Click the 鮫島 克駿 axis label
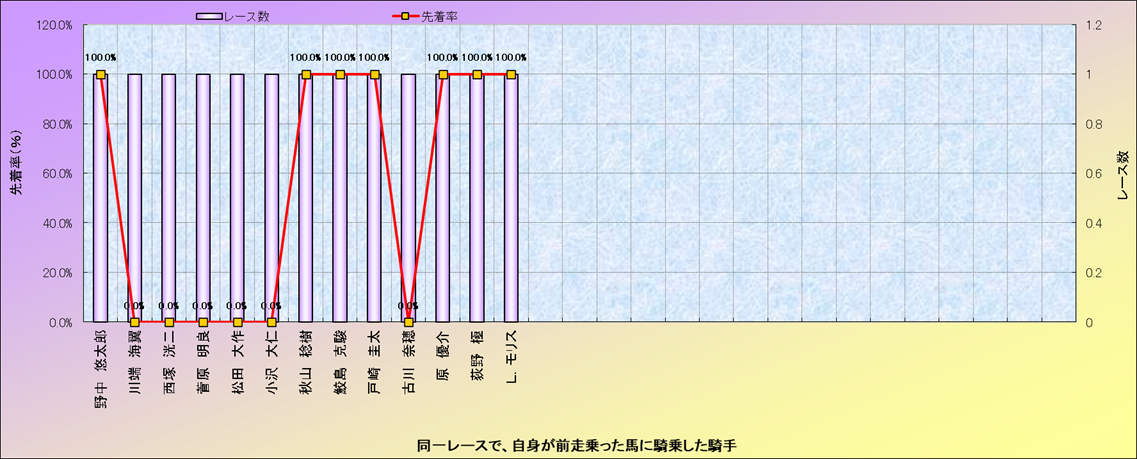Image resolution: width=1137 pixels, height=459 pixels. (x=340, y=362)
